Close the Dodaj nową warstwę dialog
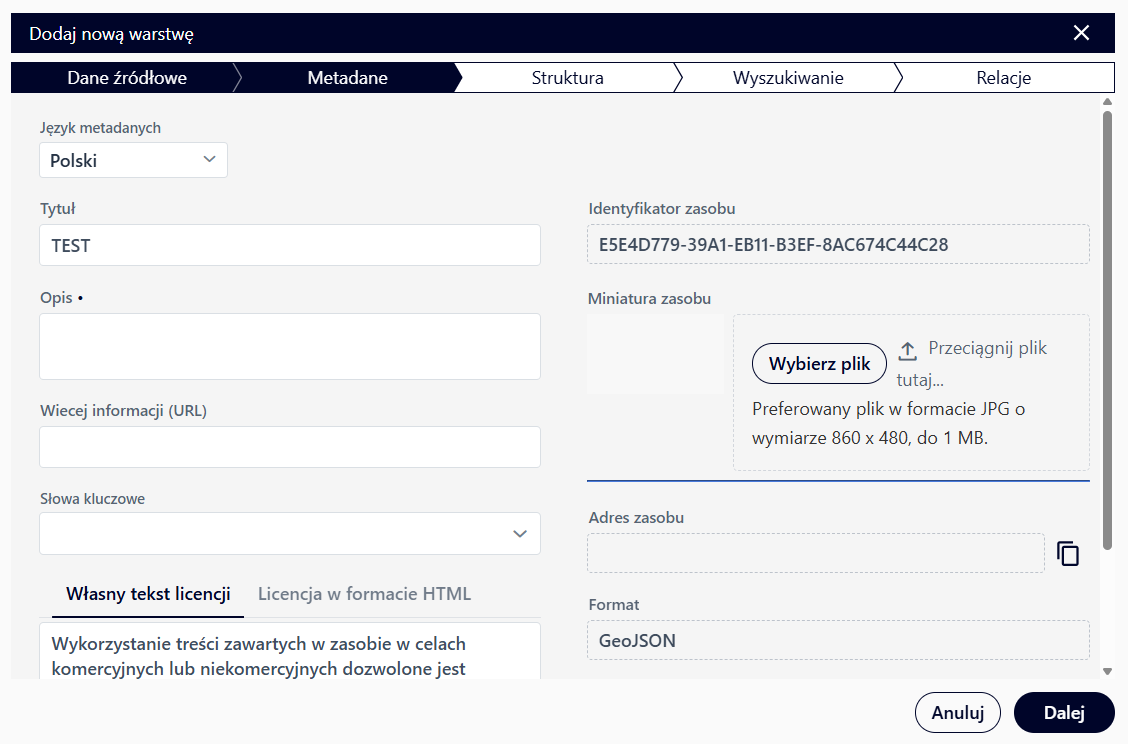 pos(1081,33)
